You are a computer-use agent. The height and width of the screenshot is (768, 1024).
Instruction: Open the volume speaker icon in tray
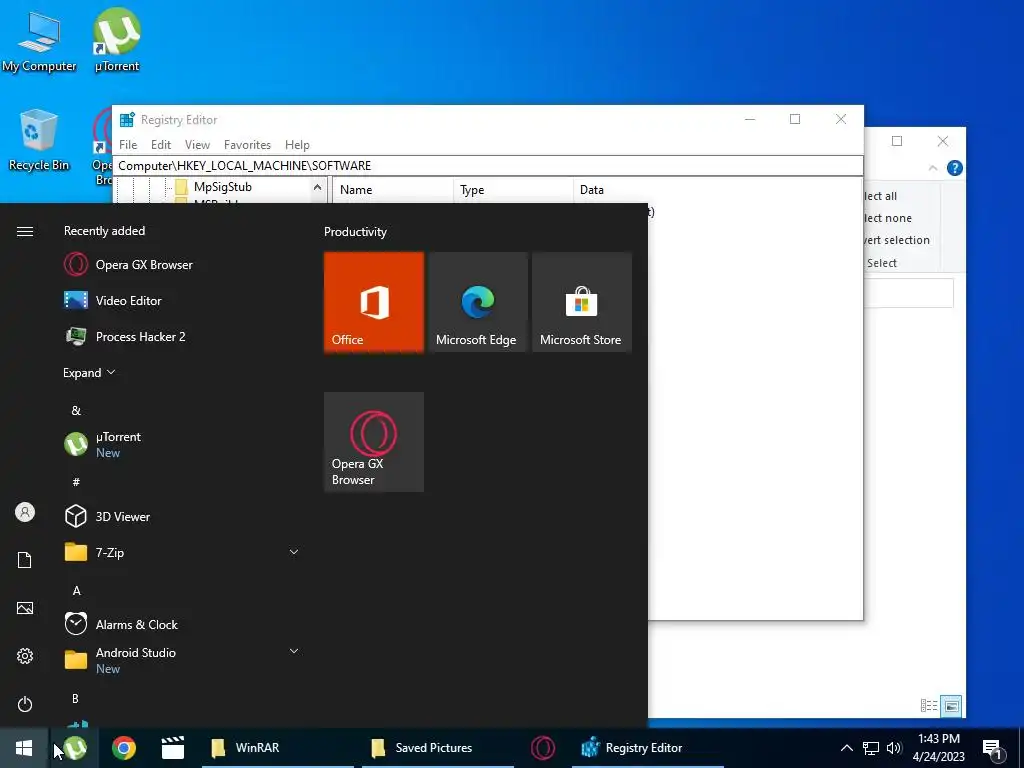click(x=894, y=748)
